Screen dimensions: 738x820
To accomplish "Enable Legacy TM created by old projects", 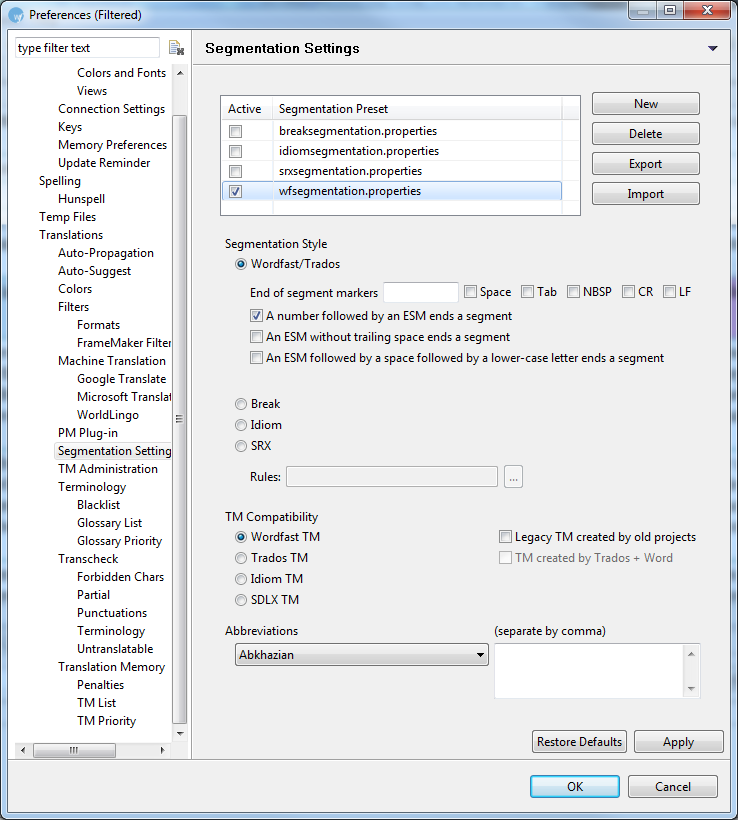I will click(506, 537).
